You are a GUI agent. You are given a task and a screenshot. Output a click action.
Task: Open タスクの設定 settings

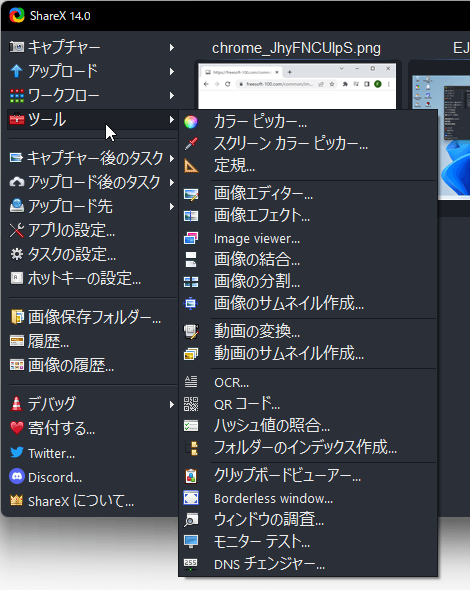coord(92,254)
